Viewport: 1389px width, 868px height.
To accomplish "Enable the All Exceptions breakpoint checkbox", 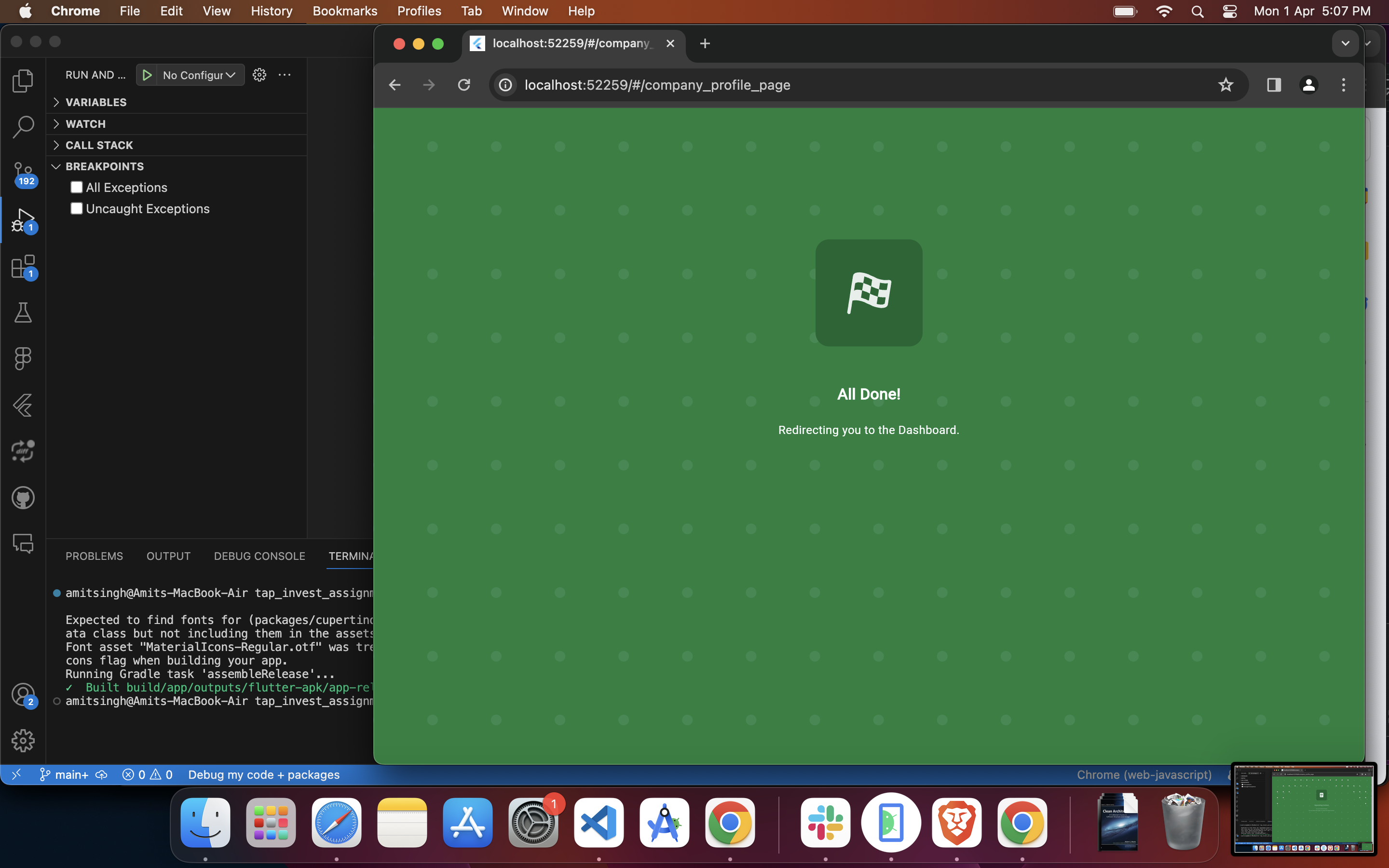I will (76, 188).
